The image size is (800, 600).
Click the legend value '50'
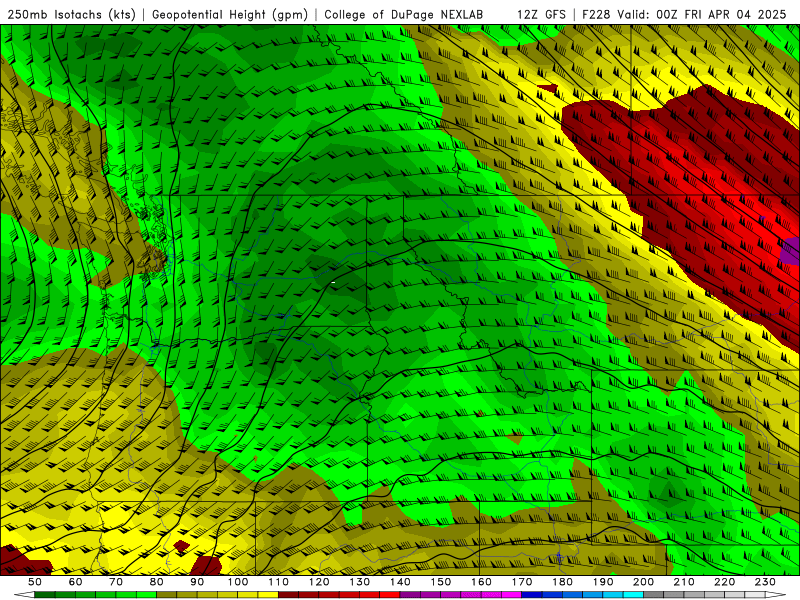(35, 582)
